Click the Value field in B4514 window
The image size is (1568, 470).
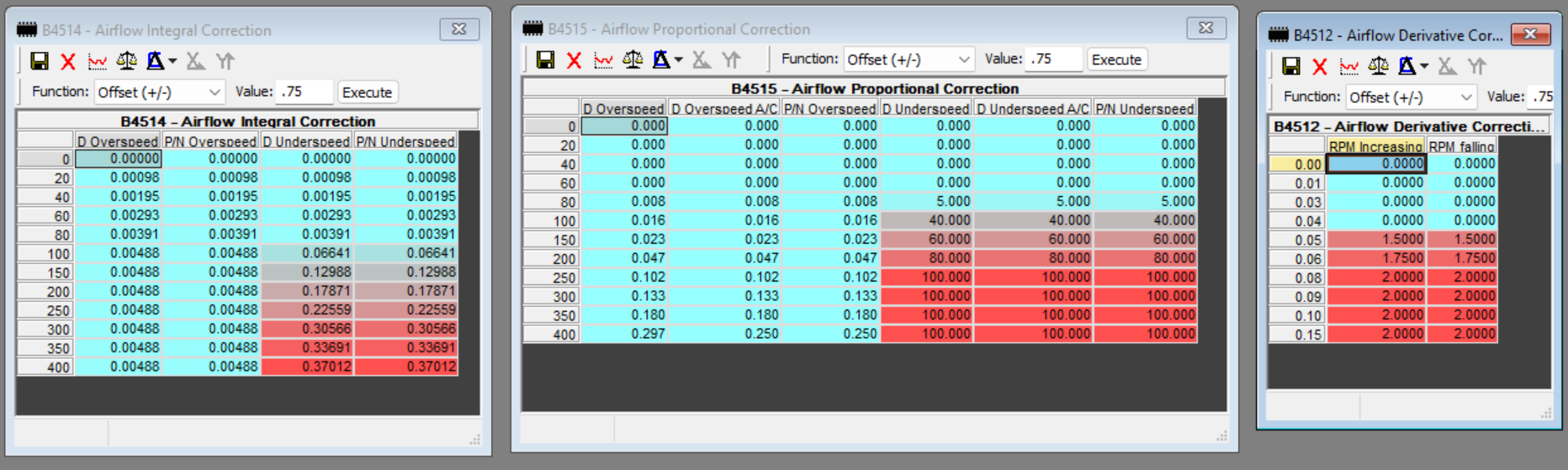305,92
